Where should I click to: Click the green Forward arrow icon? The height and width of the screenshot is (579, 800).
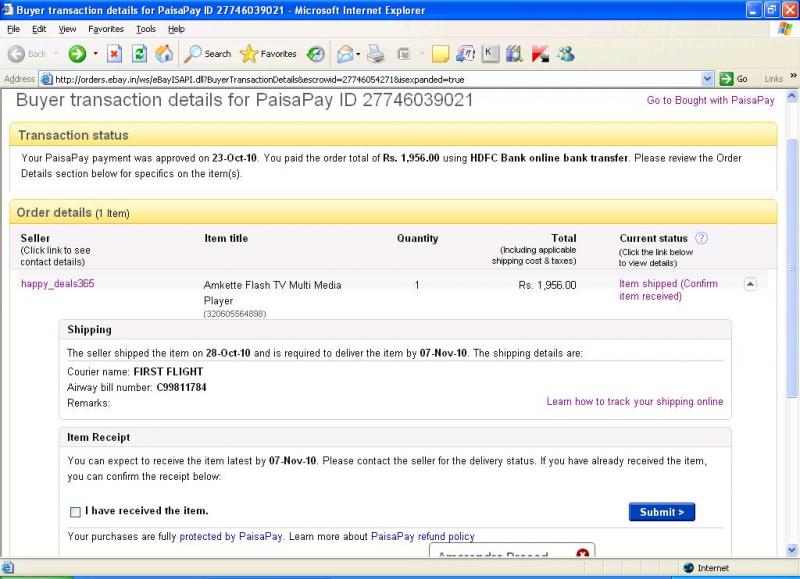pyautogui.click(x=77, y=54)
